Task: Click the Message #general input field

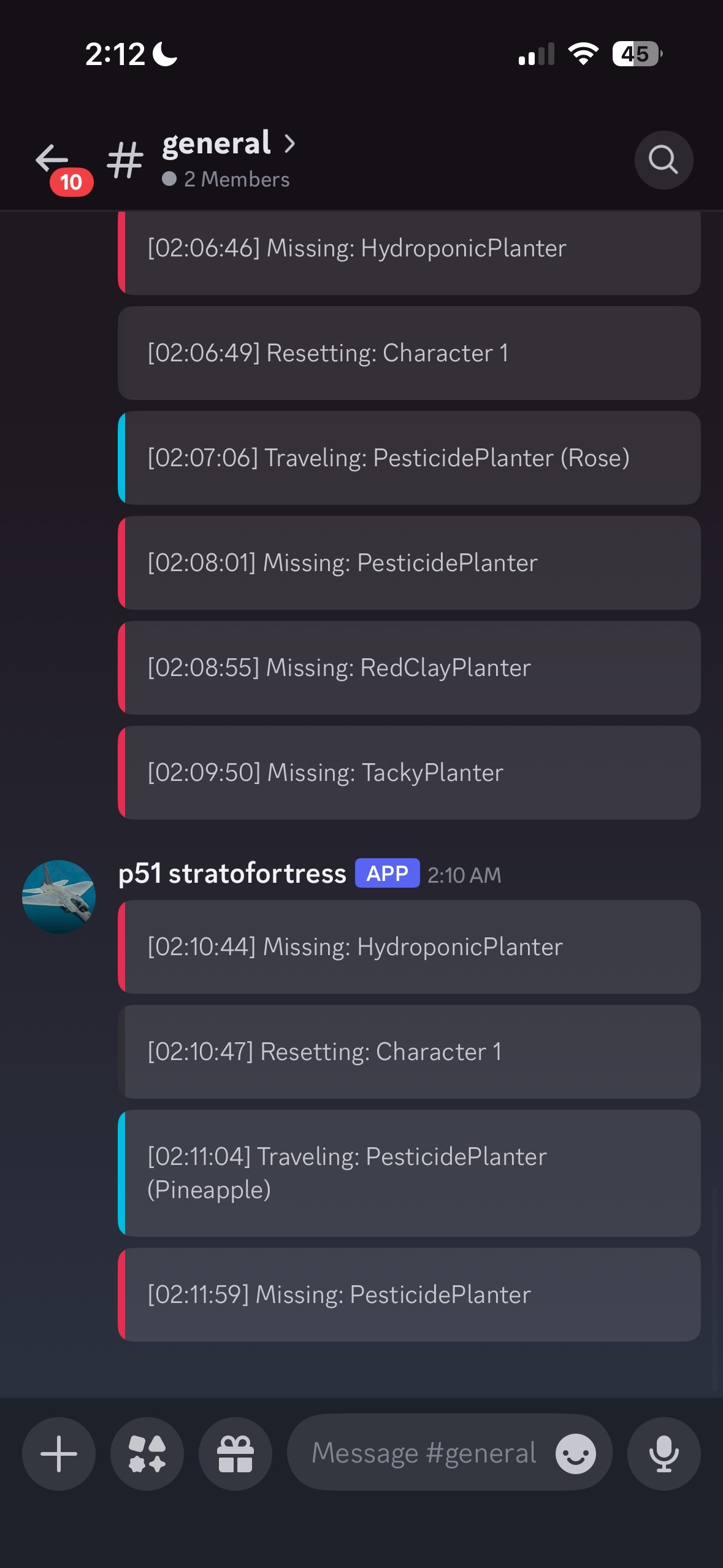Action: point(423,1453)
